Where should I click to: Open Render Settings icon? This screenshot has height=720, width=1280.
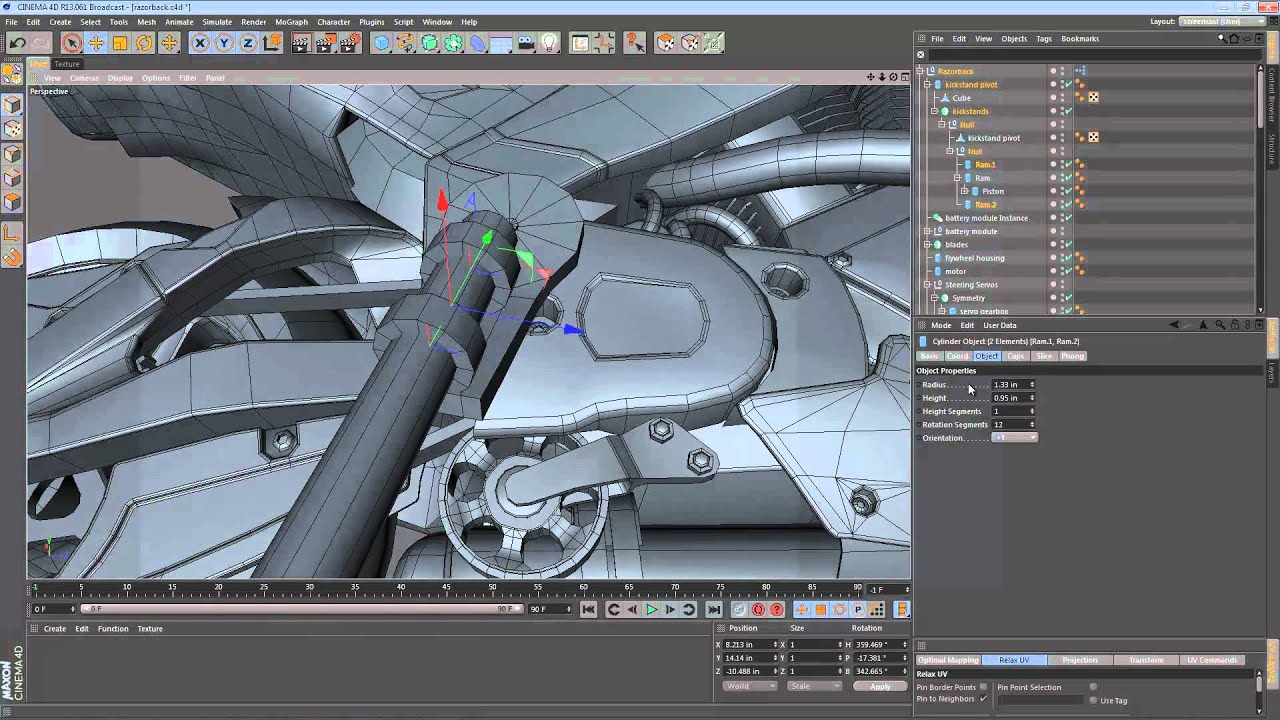pyautogui.click(x=350, y=43)
